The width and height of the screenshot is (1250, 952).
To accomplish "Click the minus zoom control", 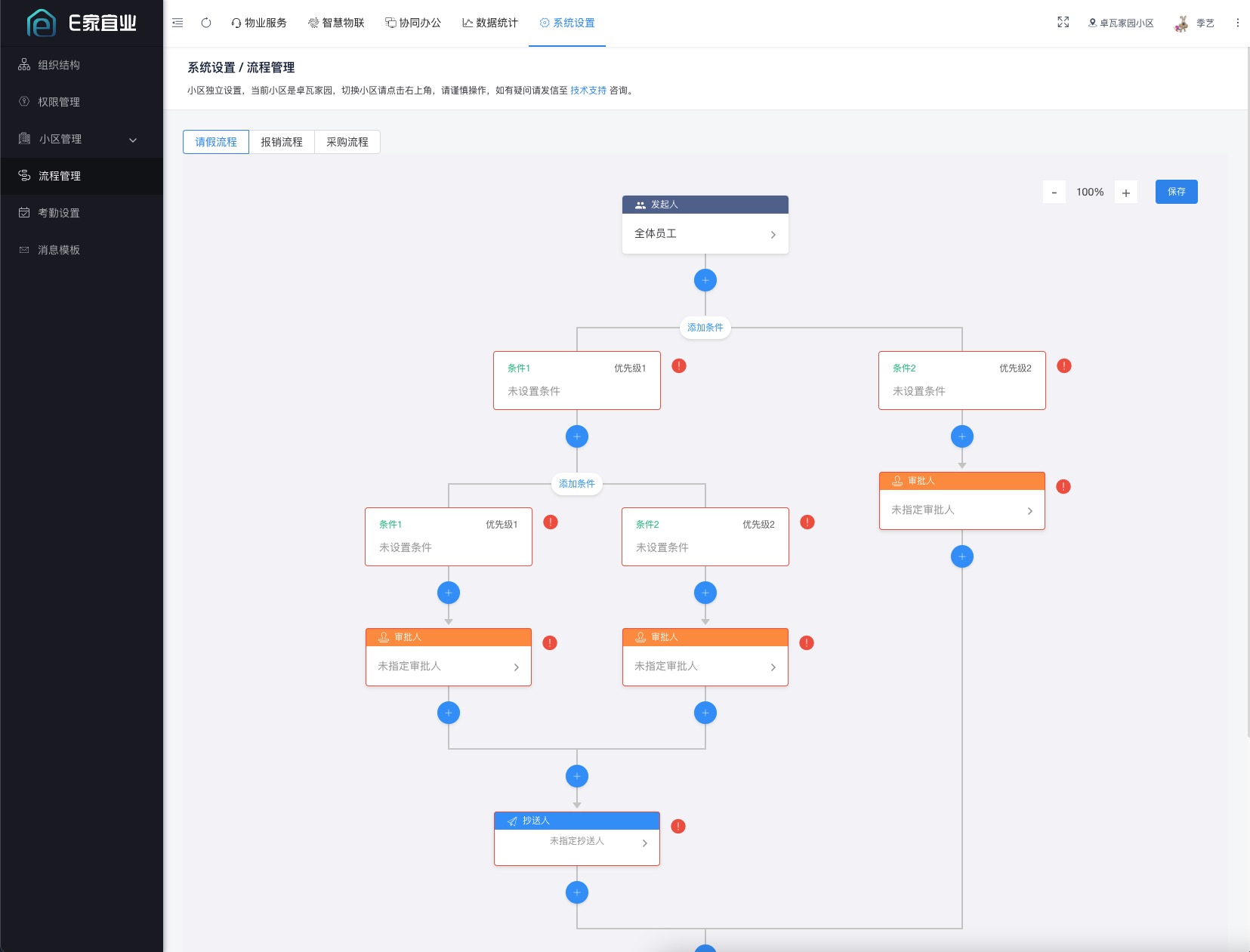I will (x=1054, y=191).
